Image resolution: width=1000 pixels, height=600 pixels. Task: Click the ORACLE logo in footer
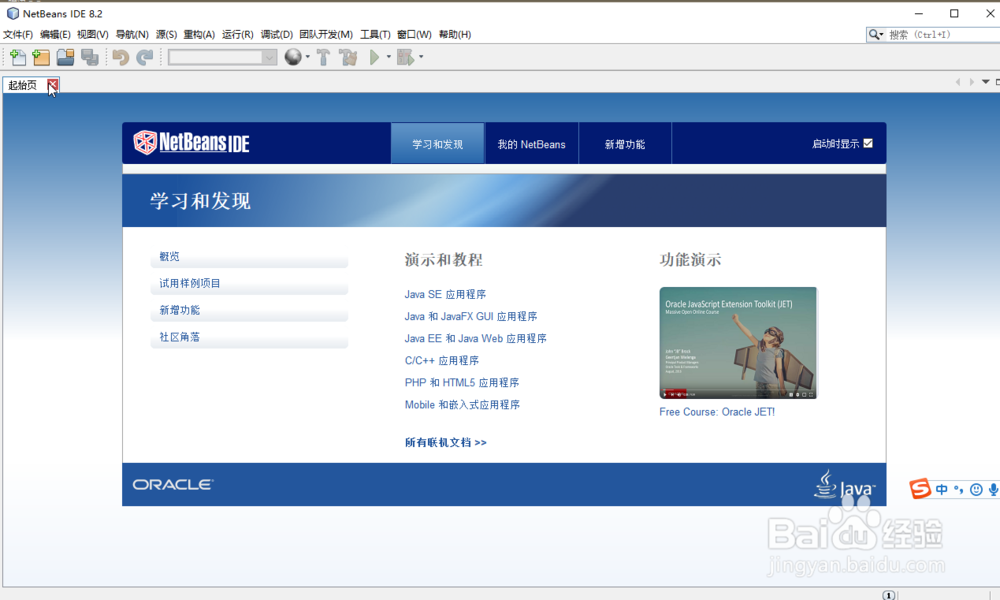click(173, 485)
